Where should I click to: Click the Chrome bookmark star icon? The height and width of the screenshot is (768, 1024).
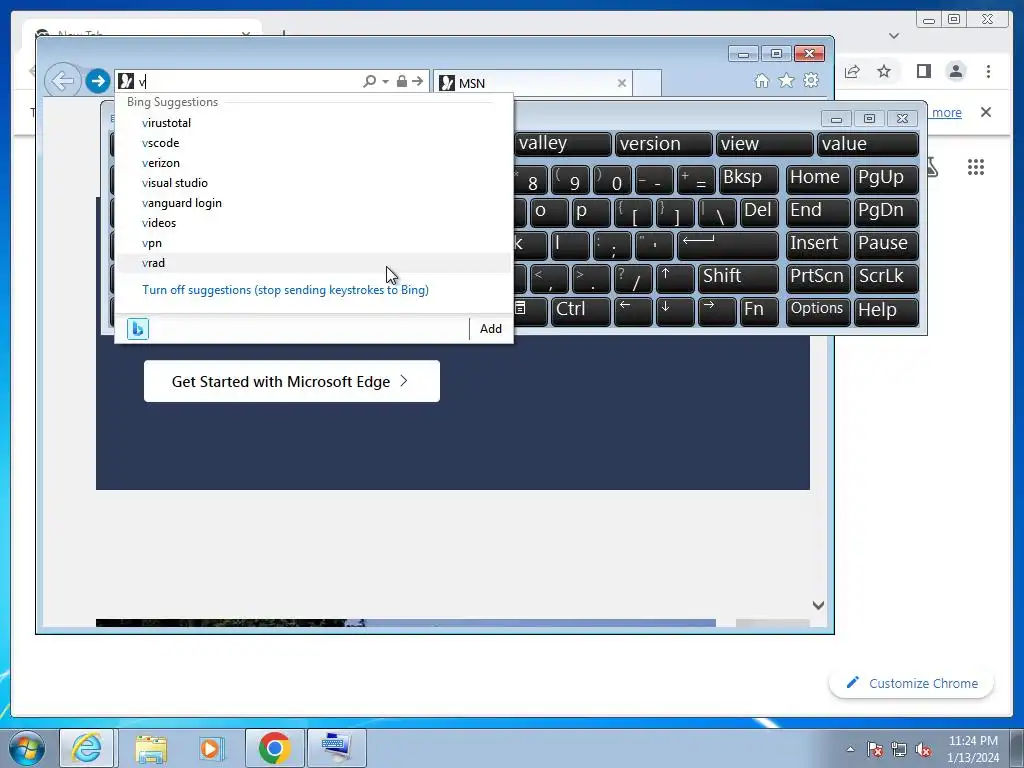coord(884,71)
